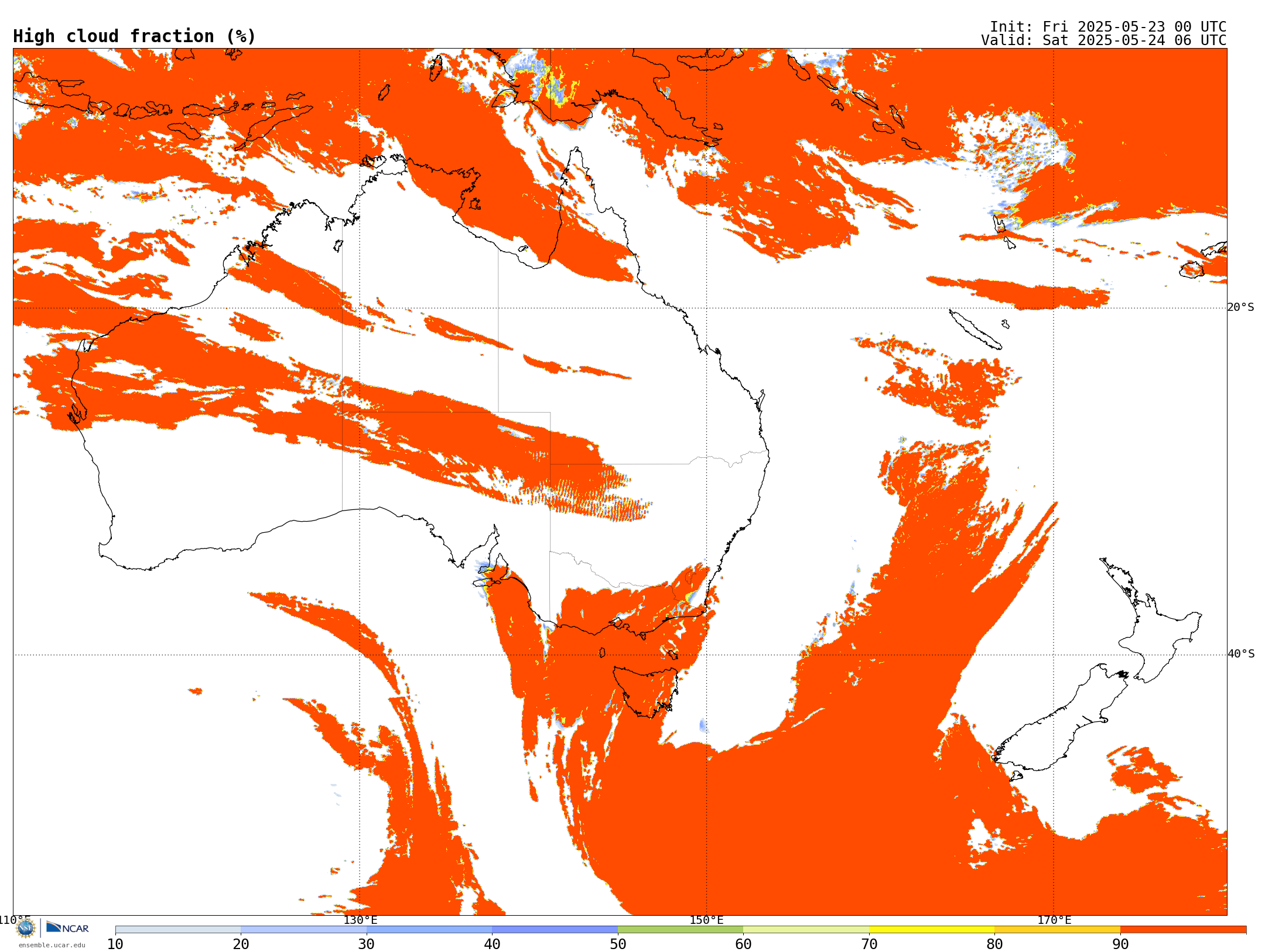Click the colorbar label 70
The image size is (1265, 952).
pyautogui.click(x=869, y=944)
